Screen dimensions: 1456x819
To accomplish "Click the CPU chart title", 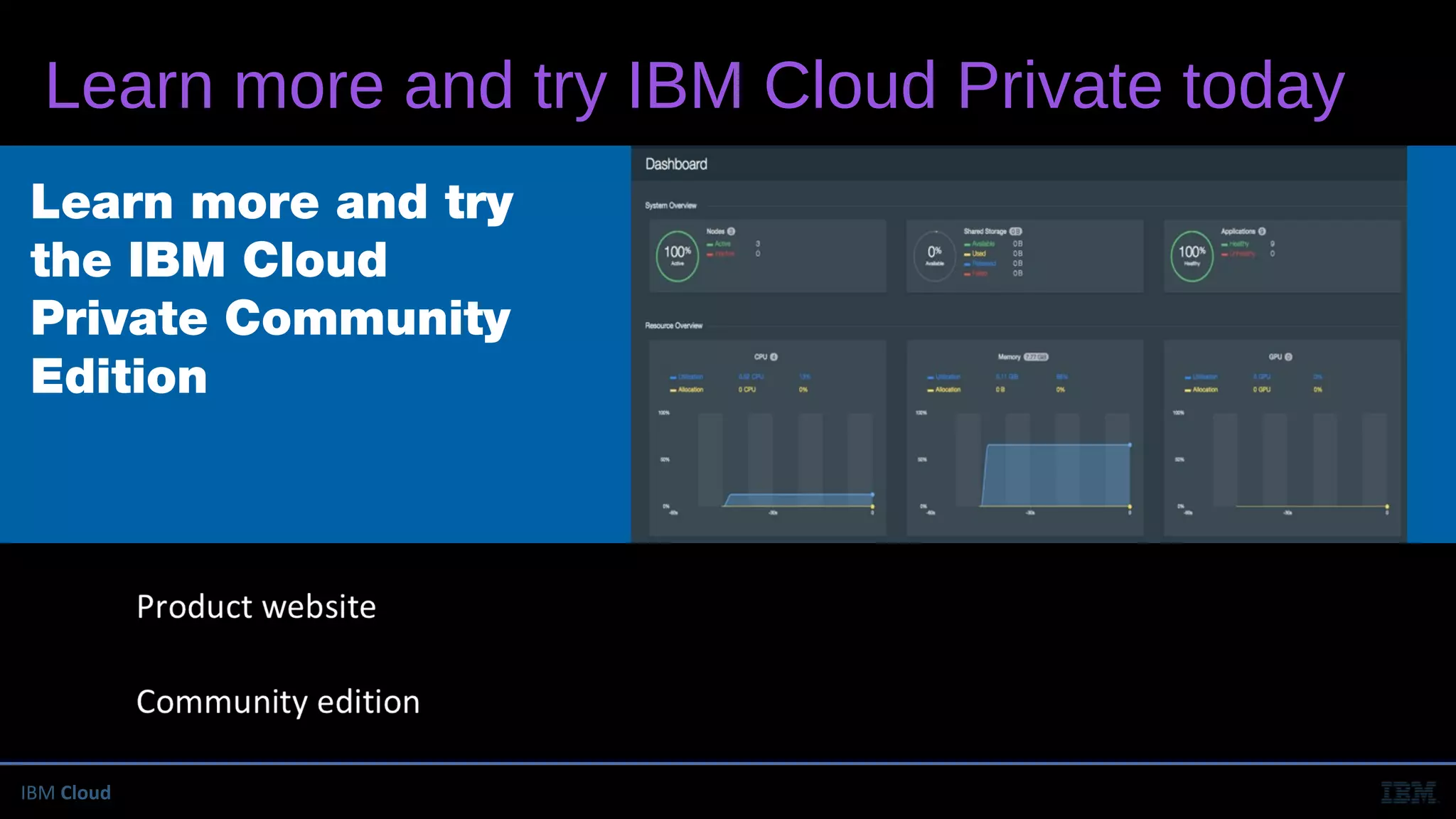I will [x=761, y=357].
